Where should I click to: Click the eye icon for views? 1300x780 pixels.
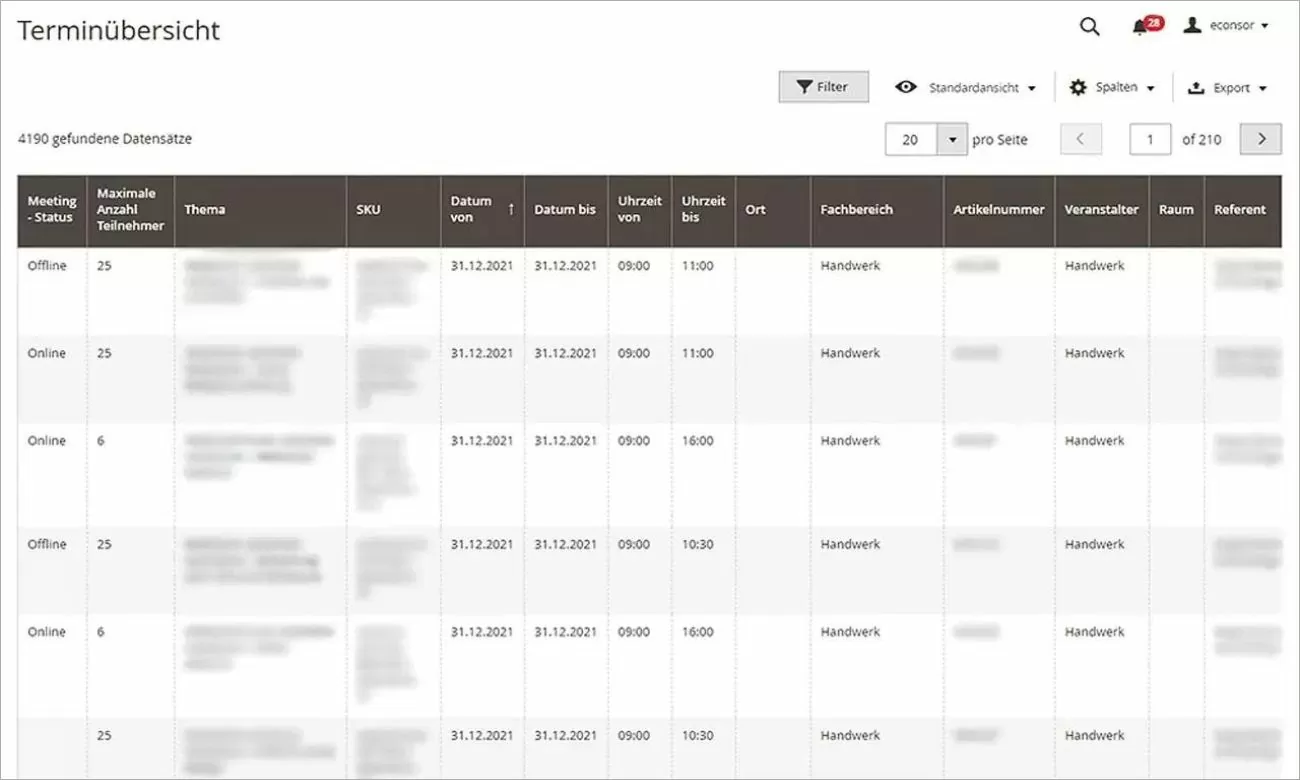pyautogui.click(x=906, y=87)
